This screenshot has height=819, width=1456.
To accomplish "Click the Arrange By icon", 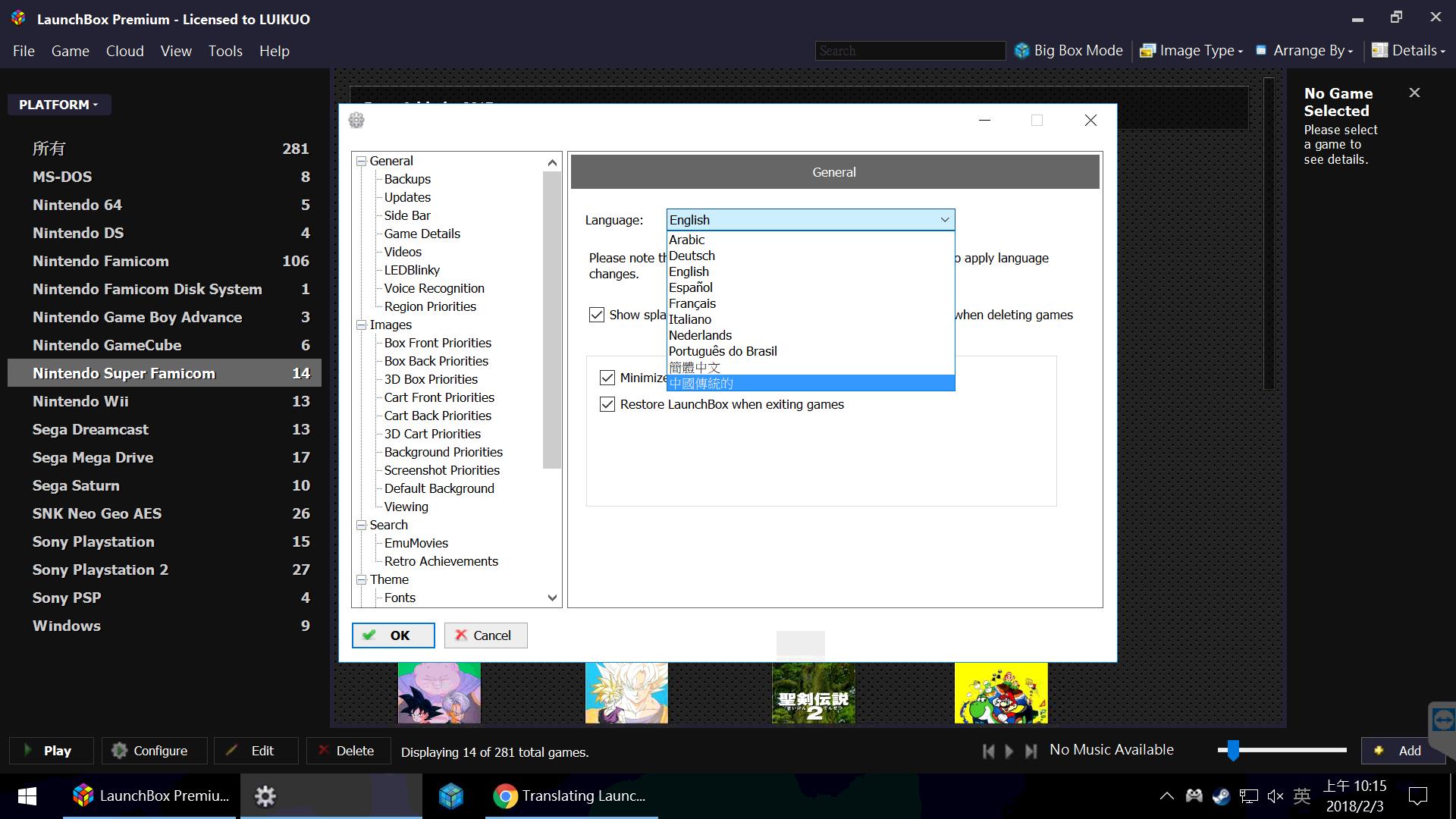I will [x=1261, y=51].
